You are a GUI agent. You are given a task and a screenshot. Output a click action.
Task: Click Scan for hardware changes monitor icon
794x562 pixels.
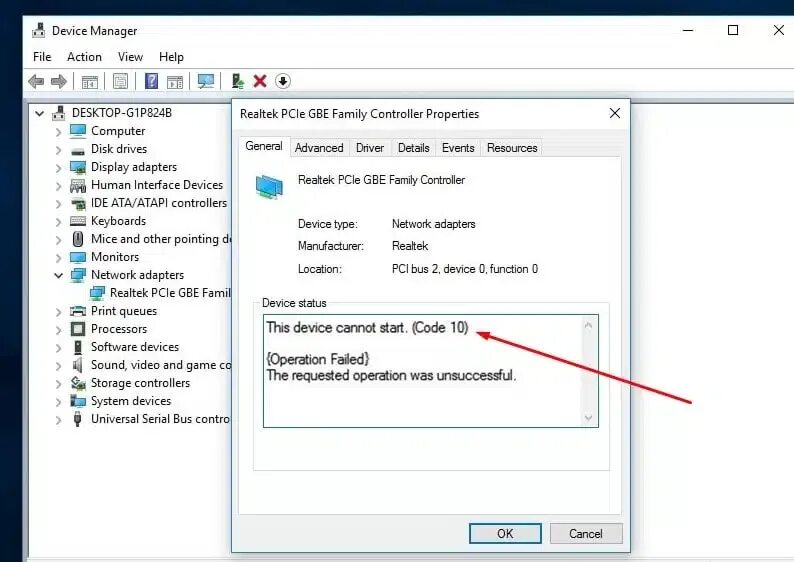point(206,81)
